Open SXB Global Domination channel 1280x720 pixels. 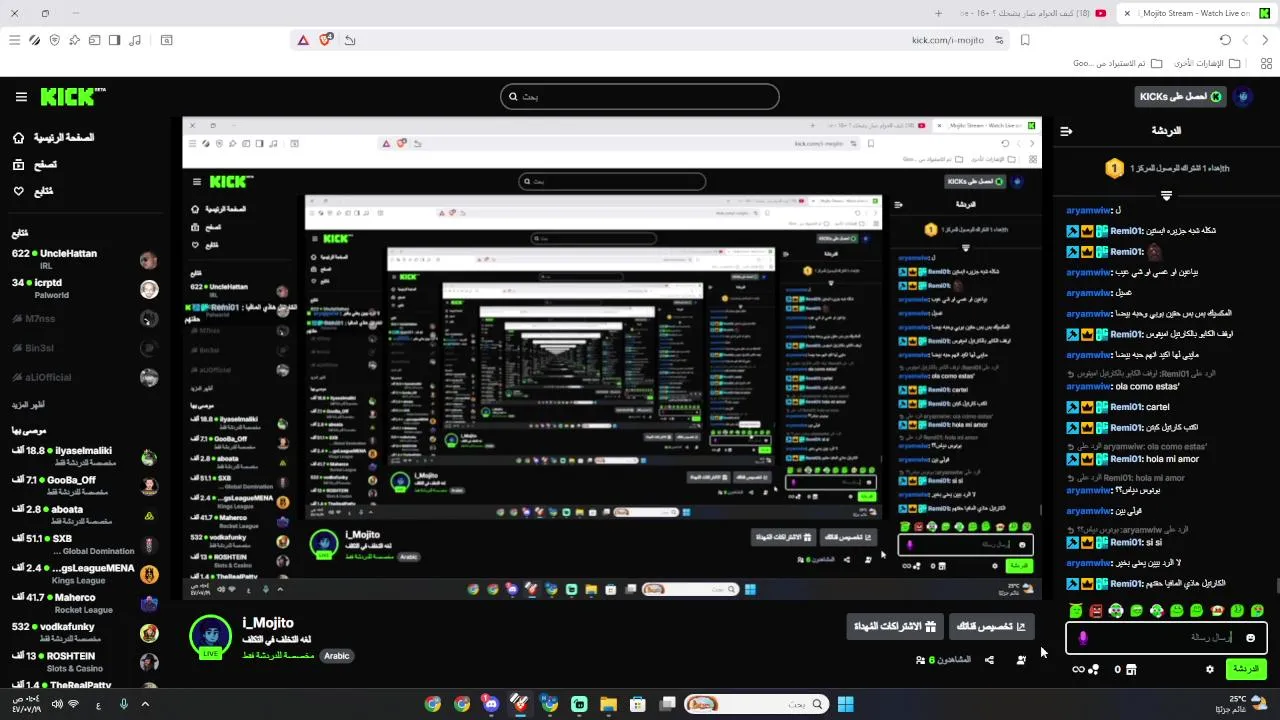pos(85,544)
